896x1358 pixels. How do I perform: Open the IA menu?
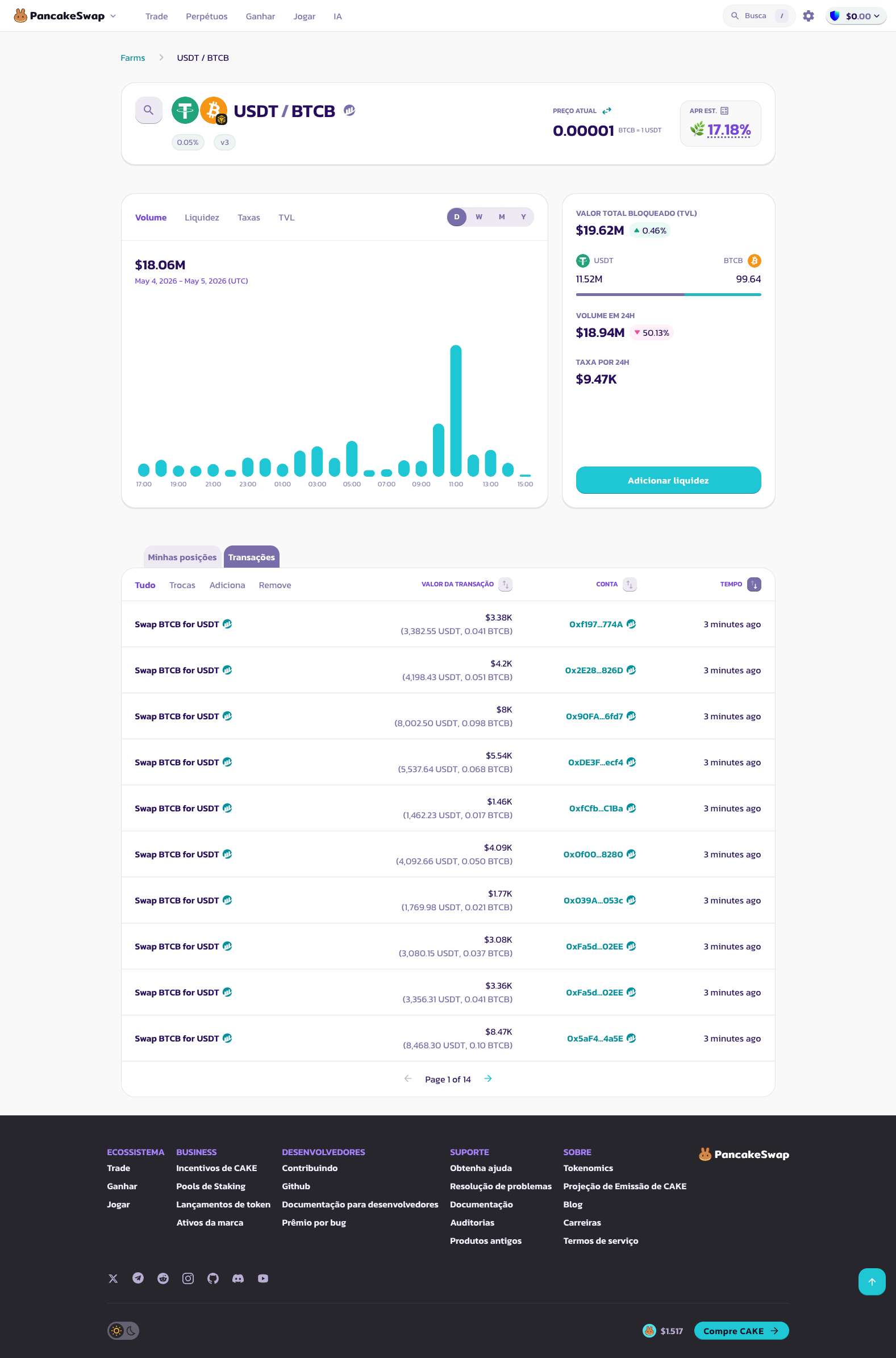coord(337,16)
